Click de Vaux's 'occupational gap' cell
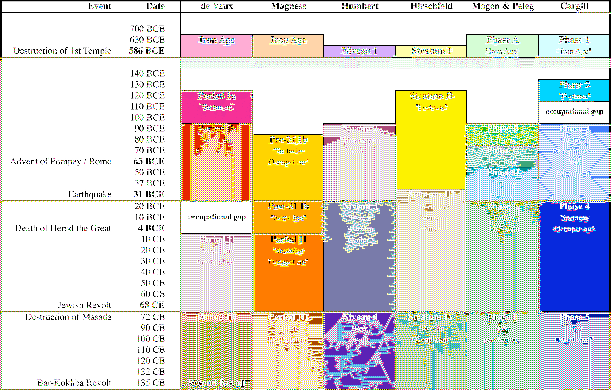Screen dimensions: 611x390 [217, 217]
